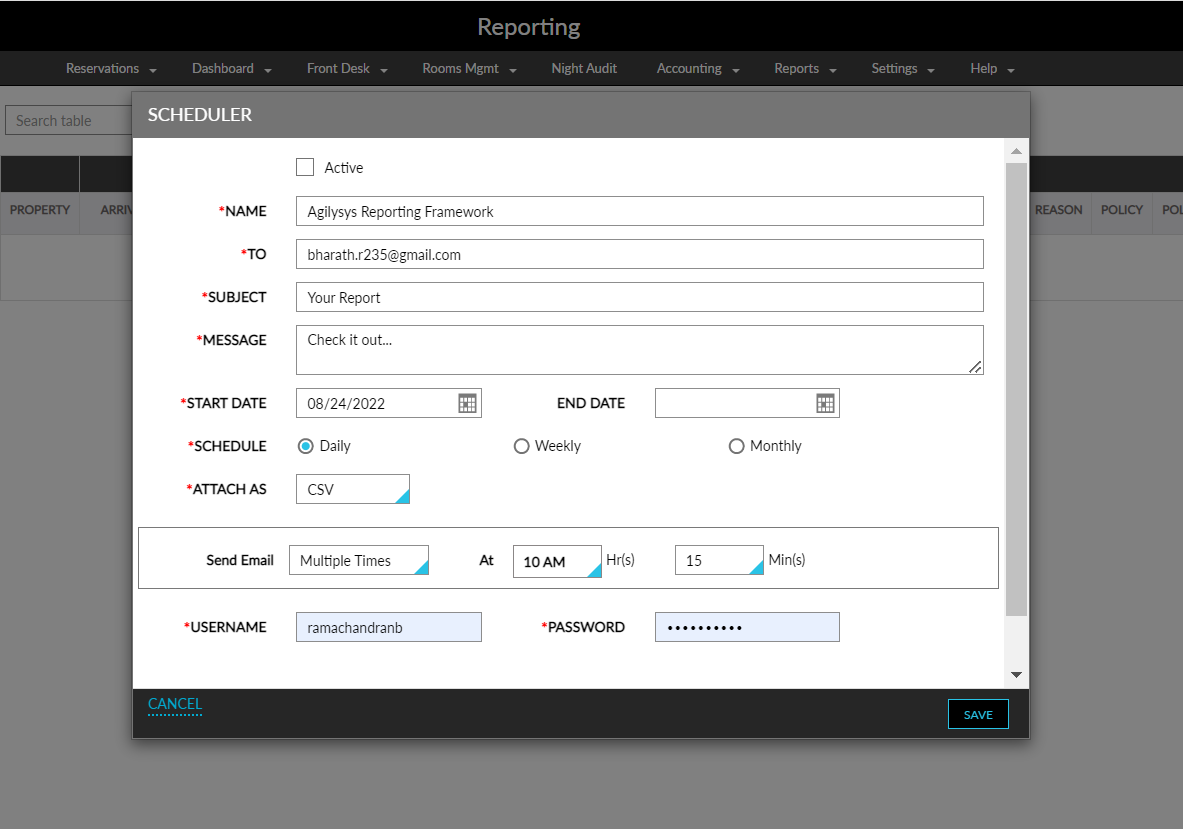Click the SUBJECT field containing Your Report
Screen dimensions: 1183x829
639,297
